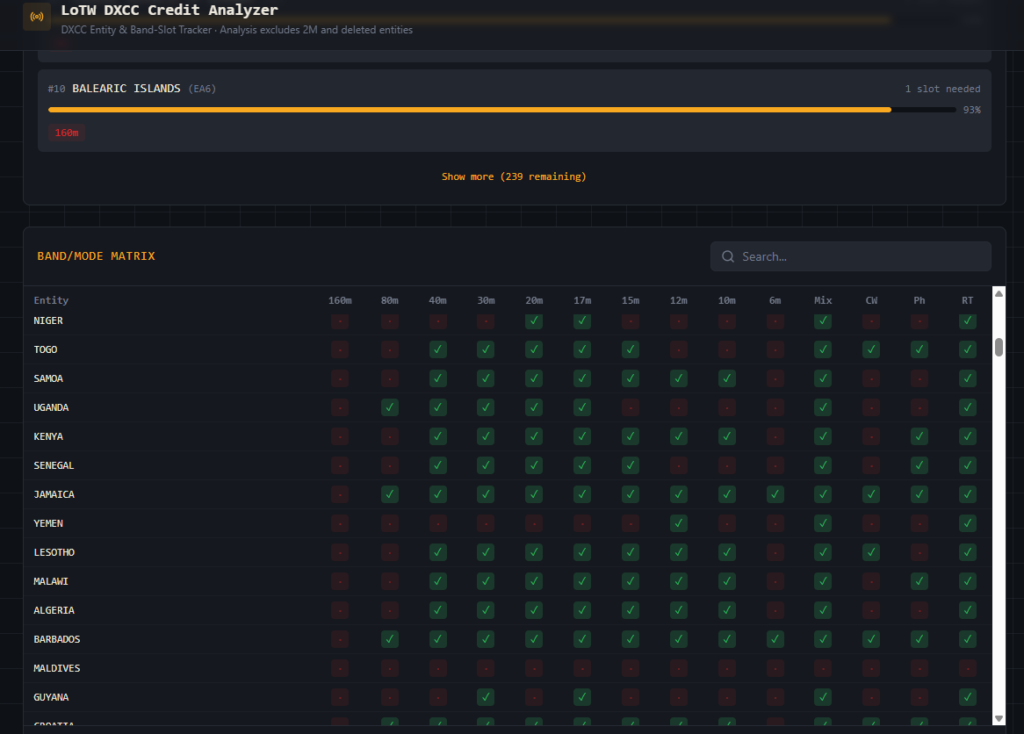Viewport: 1024px width, 734px height.
Task: Click the radio antenna app logo icon
Action: (37, 17)
